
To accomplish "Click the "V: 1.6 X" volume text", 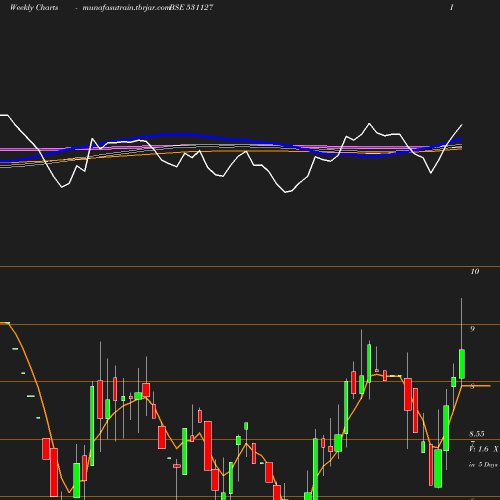I will (x=483, y=449).
